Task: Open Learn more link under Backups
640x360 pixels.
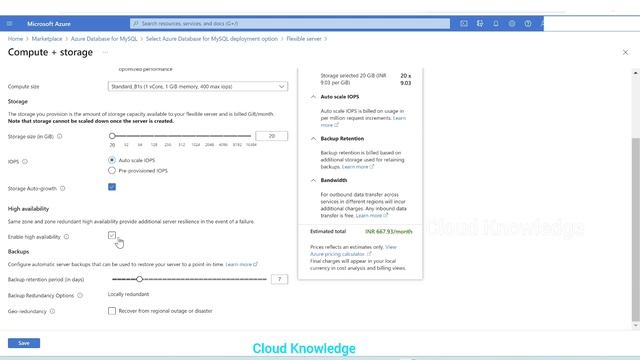Action: coord(241,264)
